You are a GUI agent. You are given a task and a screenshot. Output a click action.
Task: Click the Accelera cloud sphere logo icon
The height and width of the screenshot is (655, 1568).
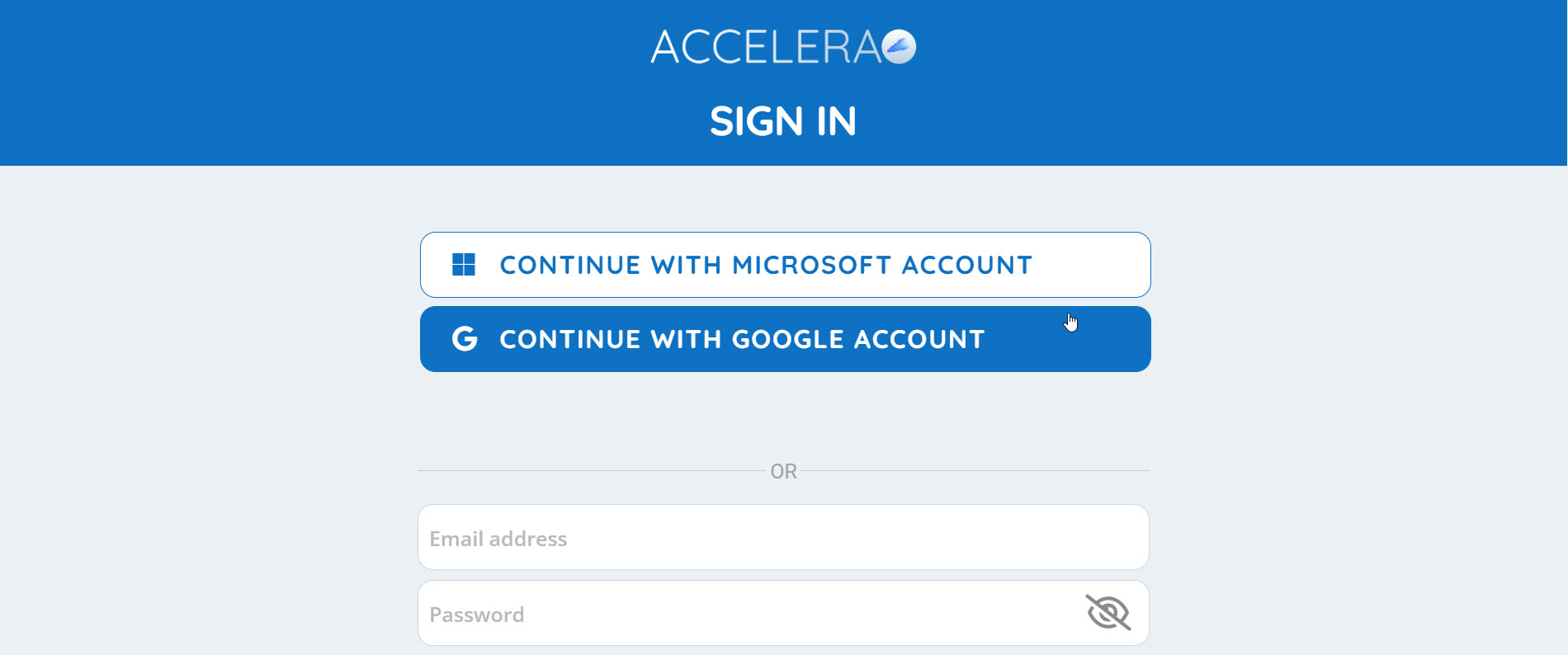point(899,46)
